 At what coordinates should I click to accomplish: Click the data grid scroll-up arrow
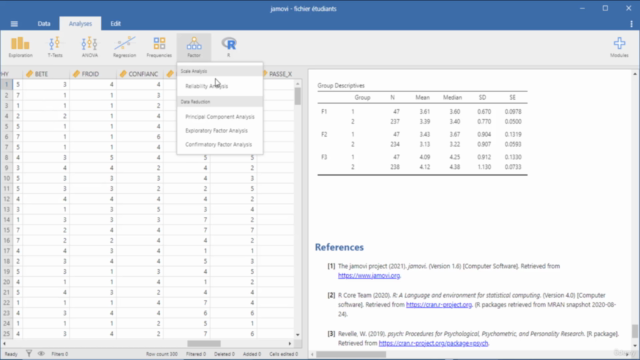click(x=298, y=84)
